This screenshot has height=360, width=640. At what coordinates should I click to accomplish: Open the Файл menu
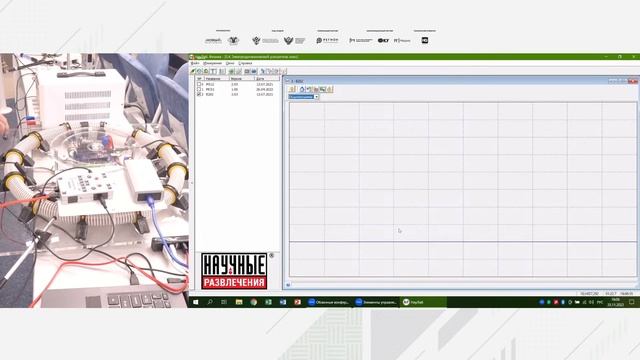[195, 63]
